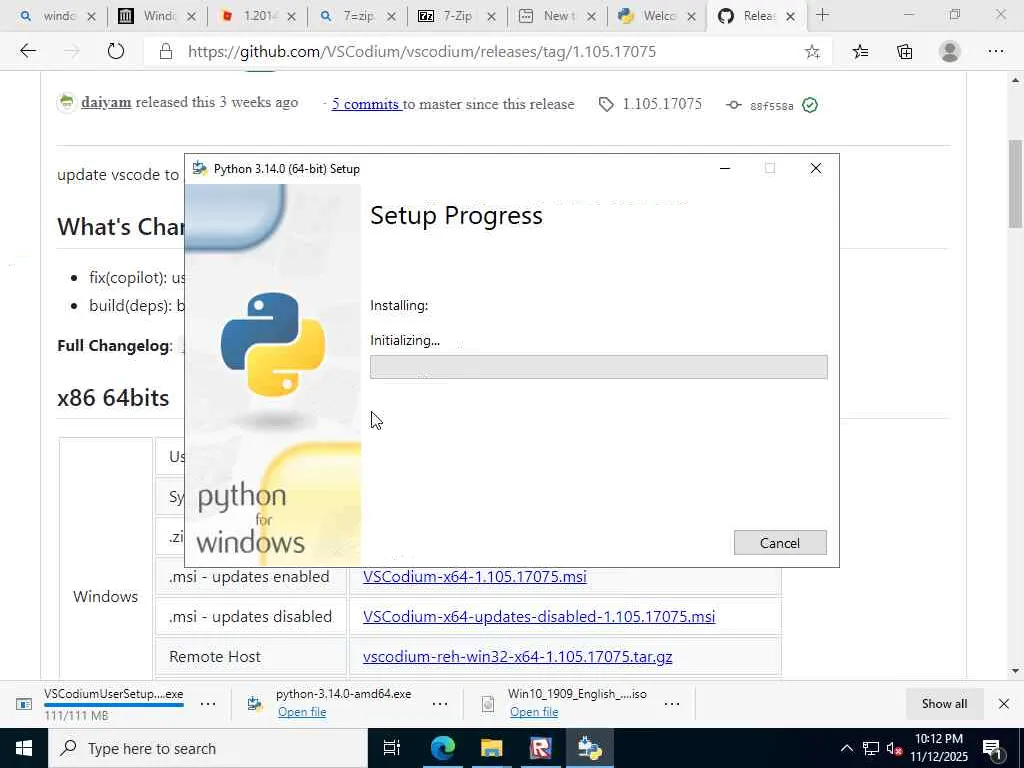Open file for Win10_1909_English iso
Screen dimensions: 1024x768
[534, 712]
